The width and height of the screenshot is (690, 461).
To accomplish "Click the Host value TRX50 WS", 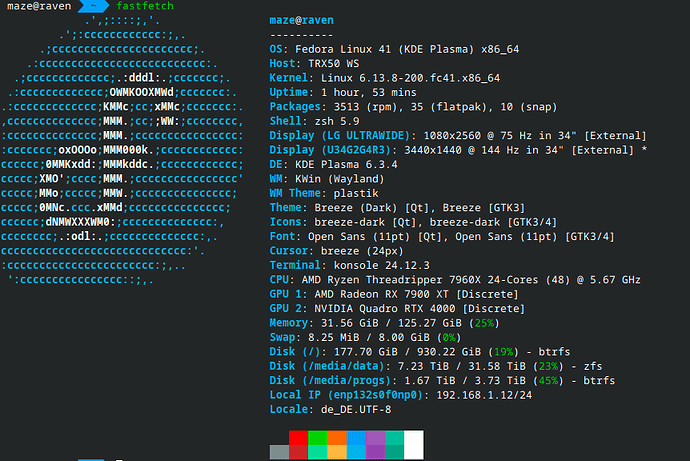I will [334, 64].
